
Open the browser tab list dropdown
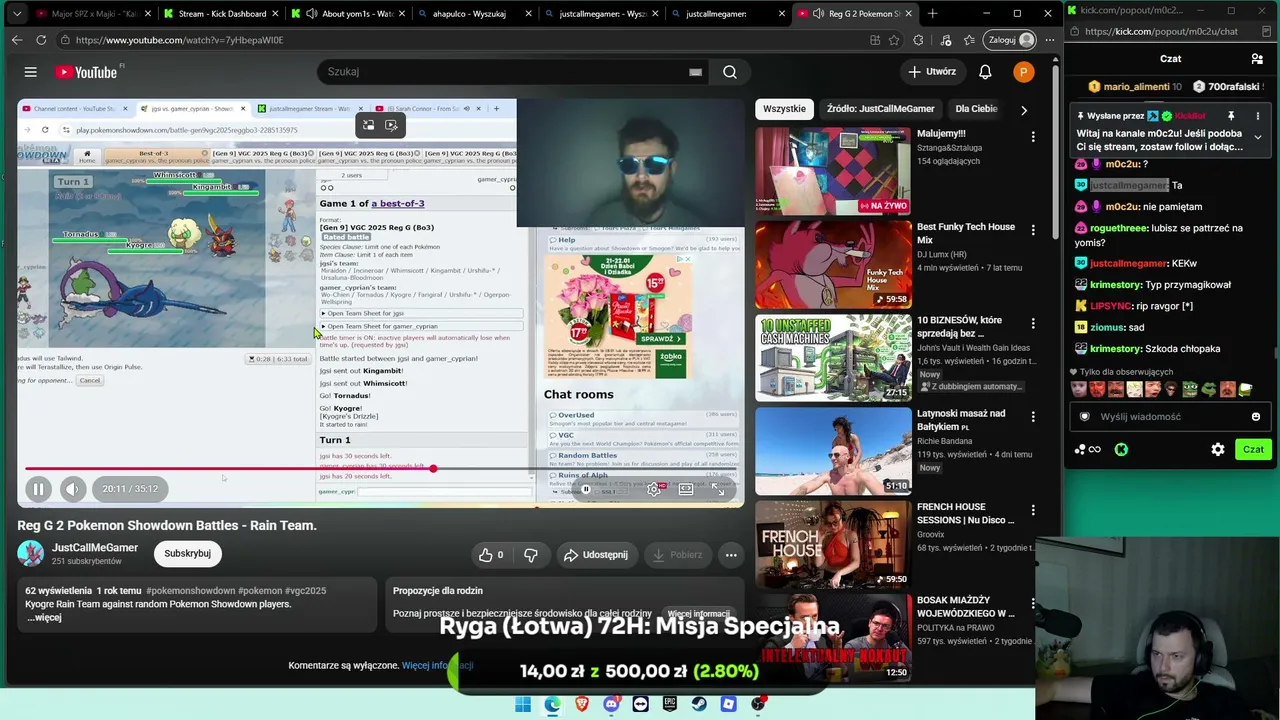[x=17, y=14]
